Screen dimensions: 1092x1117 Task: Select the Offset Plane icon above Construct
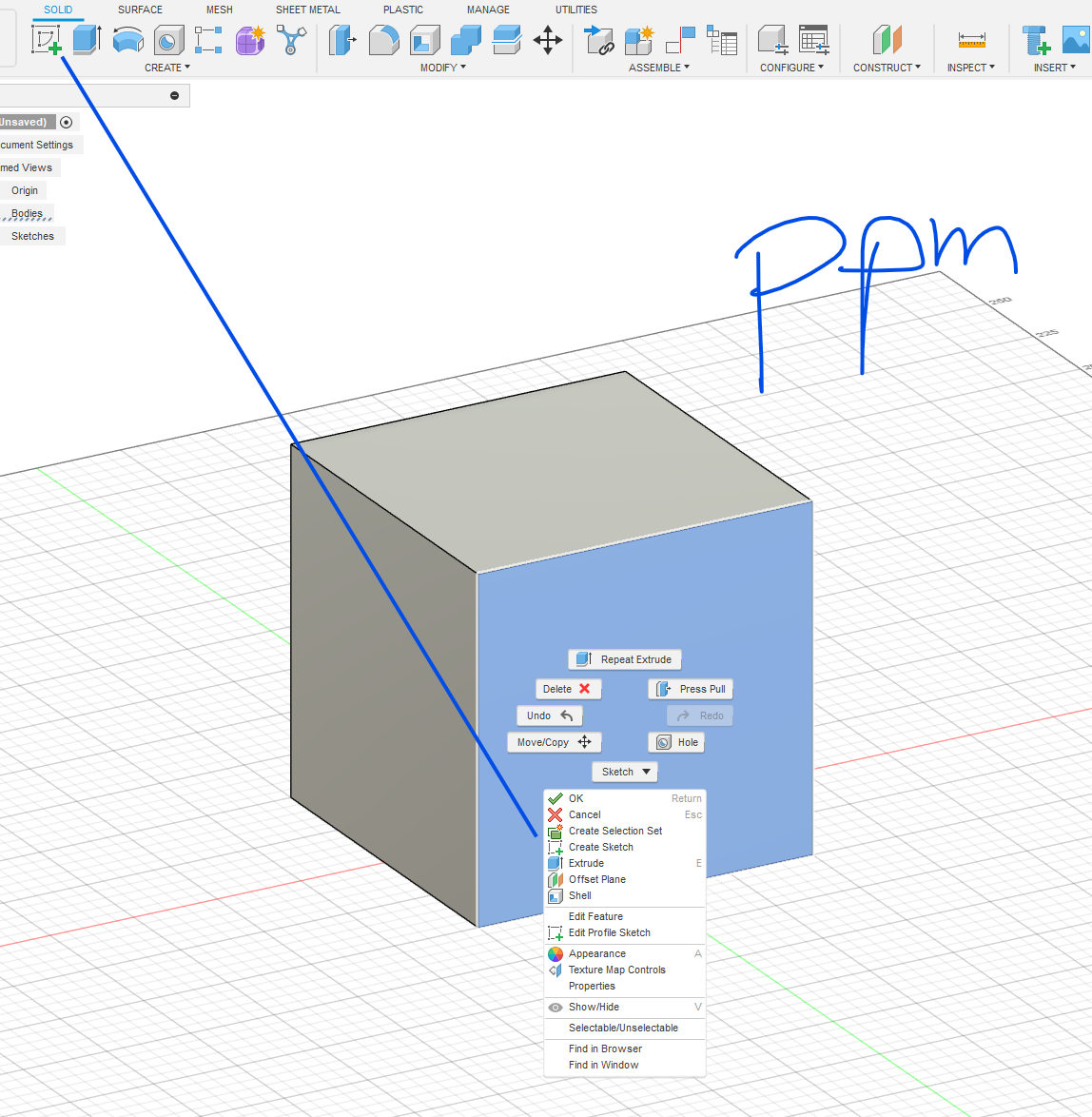887,40
